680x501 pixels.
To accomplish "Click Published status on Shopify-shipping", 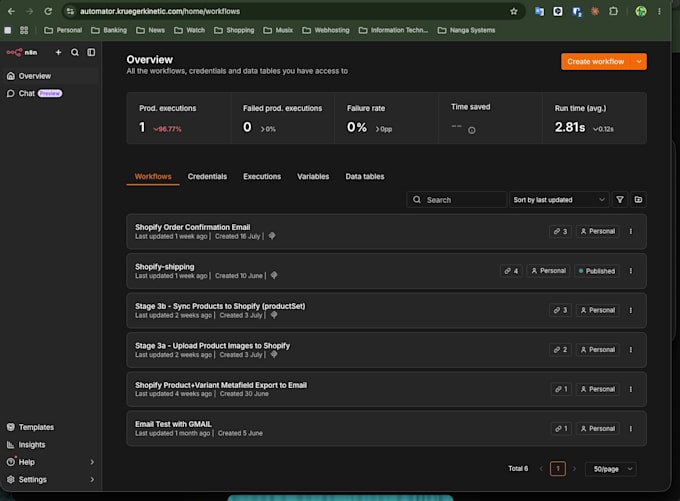I will [597, 271].
